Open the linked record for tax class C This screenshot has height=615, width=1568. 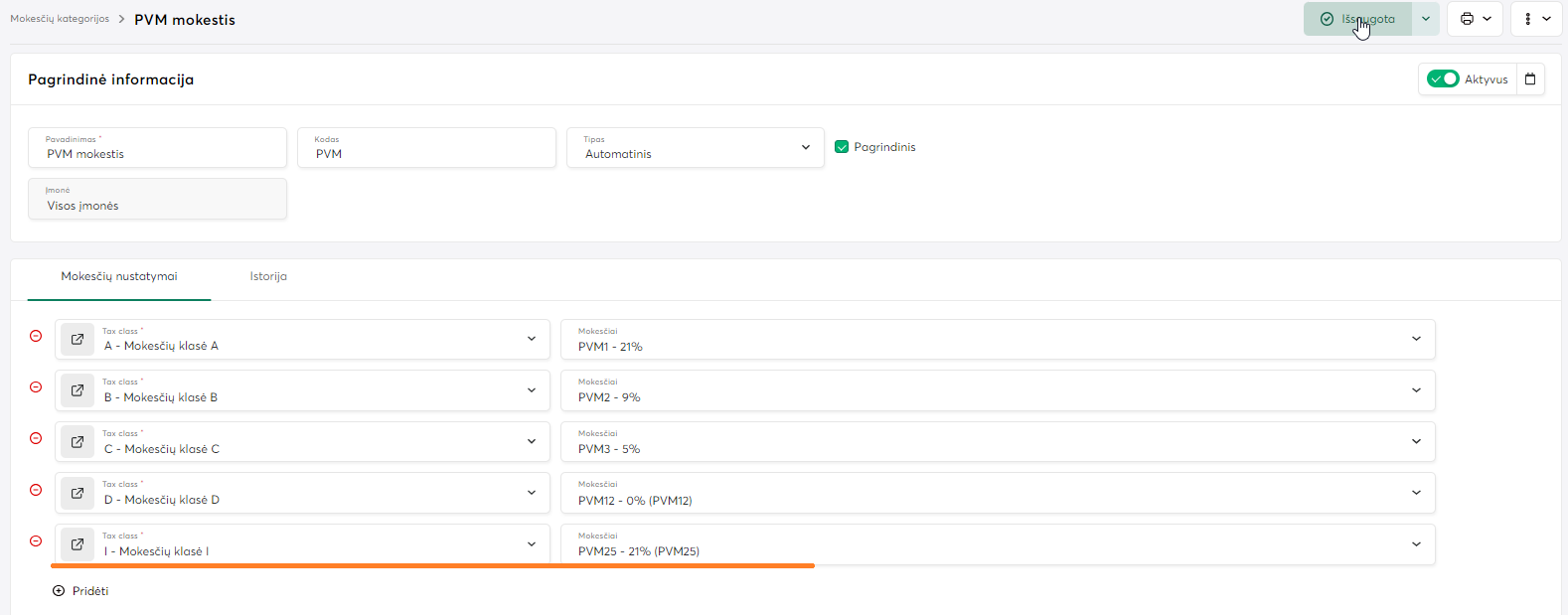(78, 442)
